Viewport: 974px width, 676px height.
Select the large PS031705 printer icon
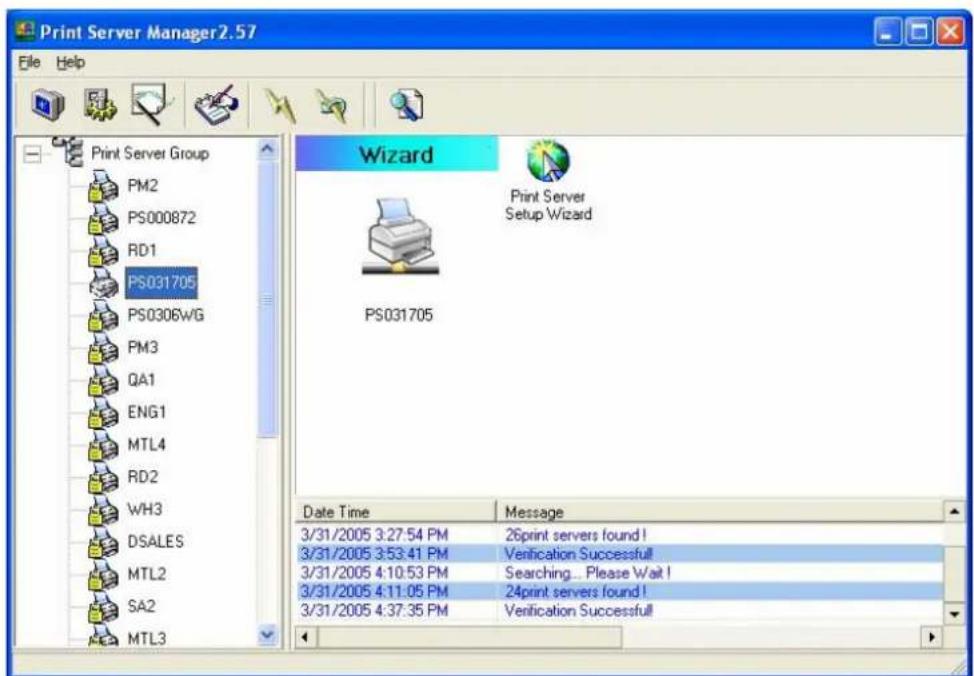[x=400, y=237]
